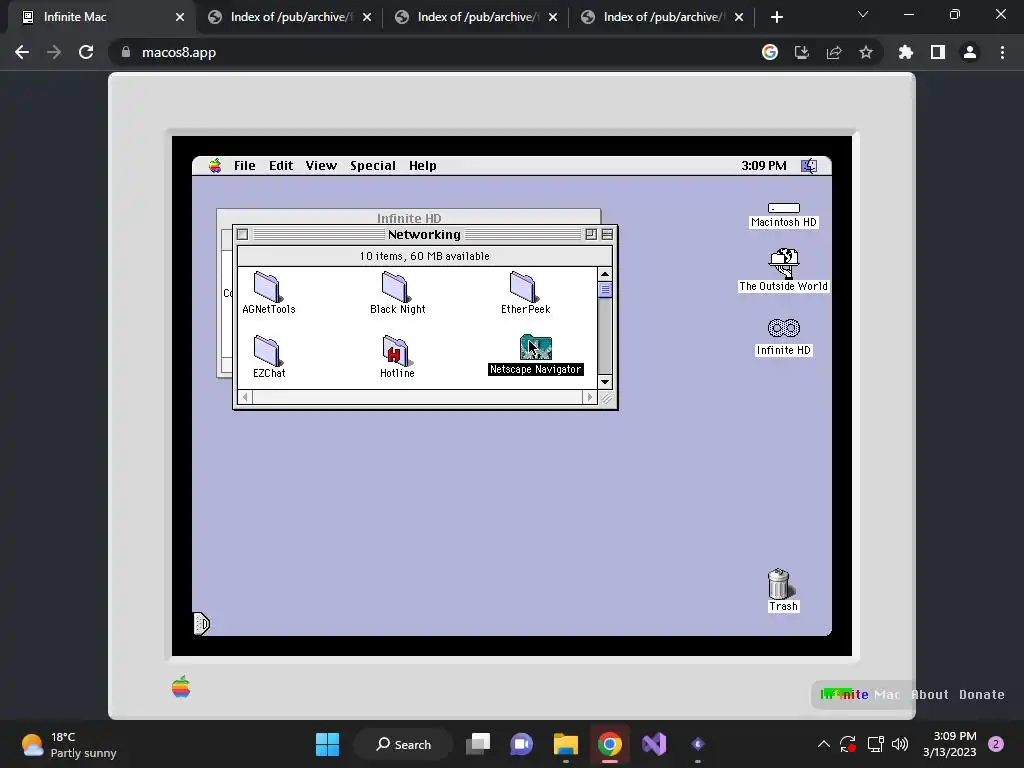The image size is (1024, 768).
Task: Open the tab search dropdown chevron
Action: tap(863, 14)
